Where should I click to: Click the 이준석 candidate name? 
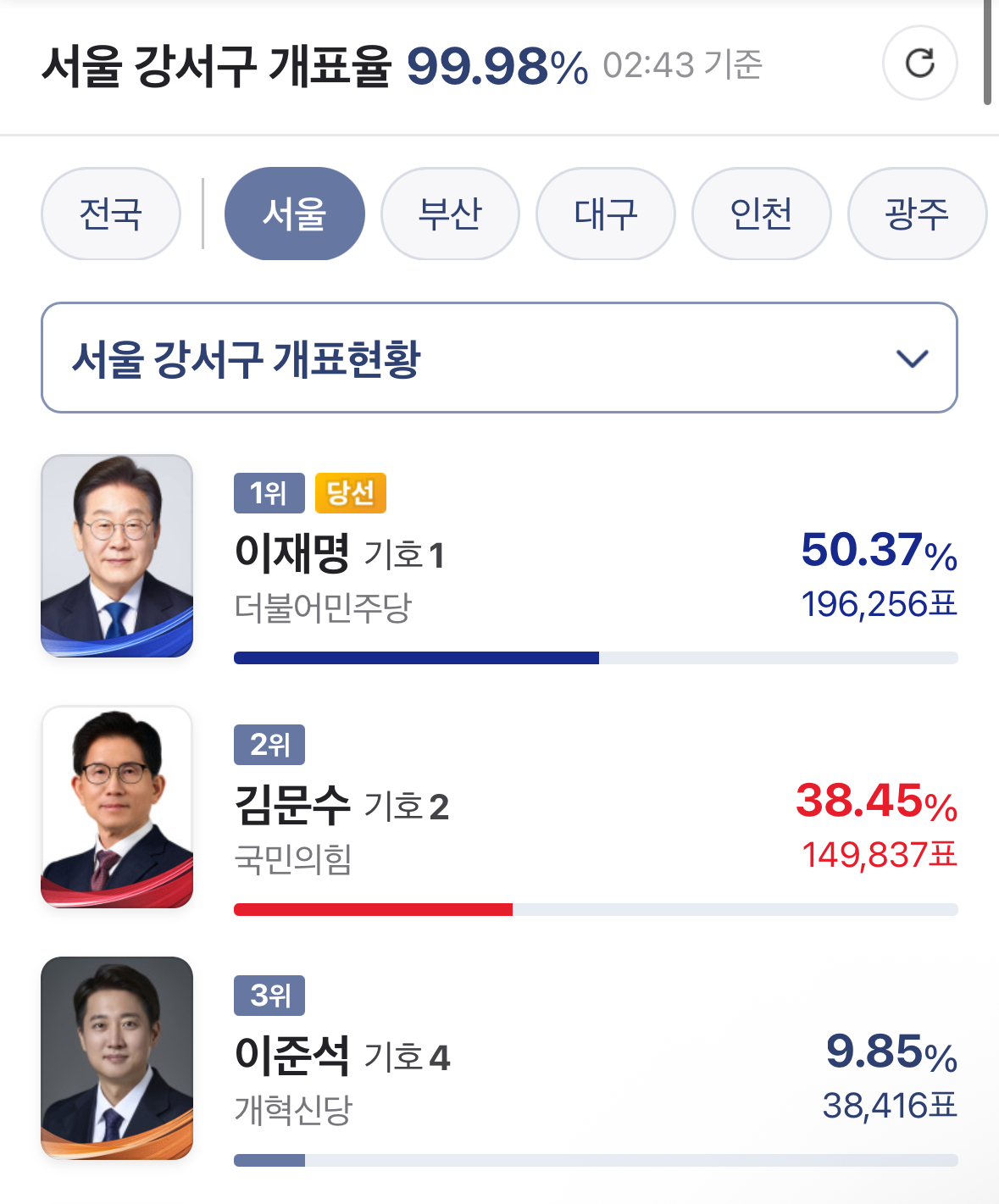[292, 1055]
